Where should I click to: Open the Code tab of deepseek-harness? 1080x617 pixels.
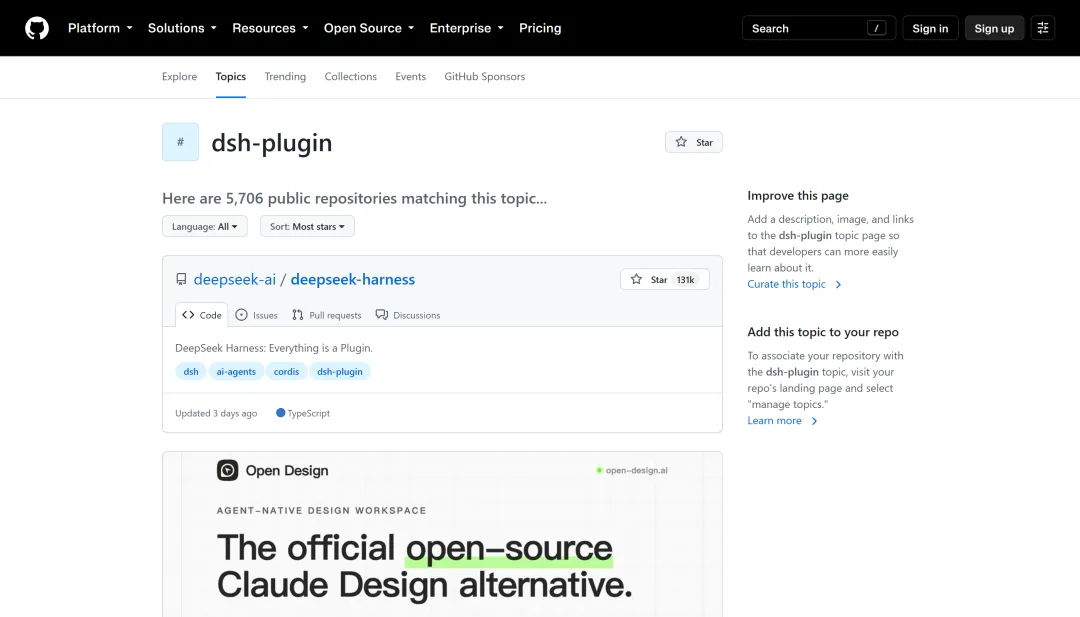202,315
